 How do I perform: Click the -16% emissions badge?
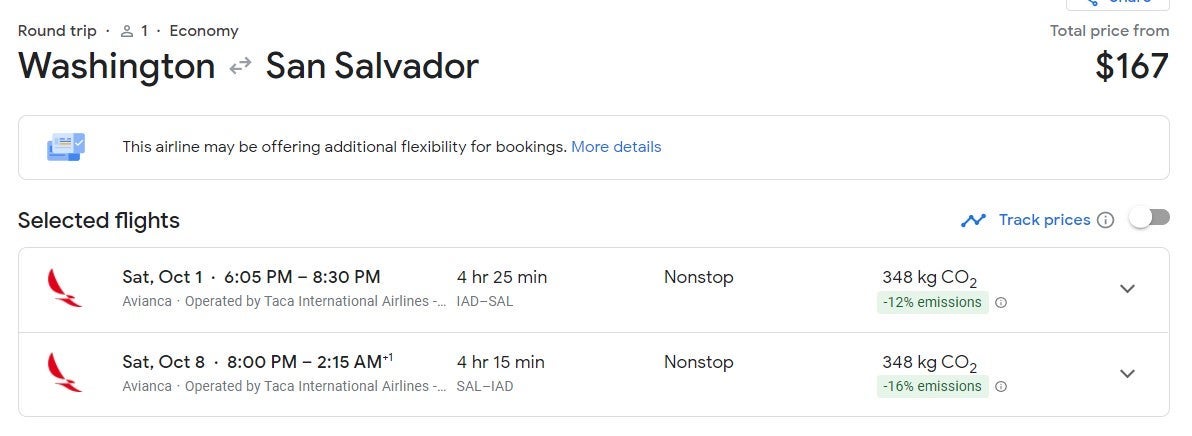coord(932,386)
